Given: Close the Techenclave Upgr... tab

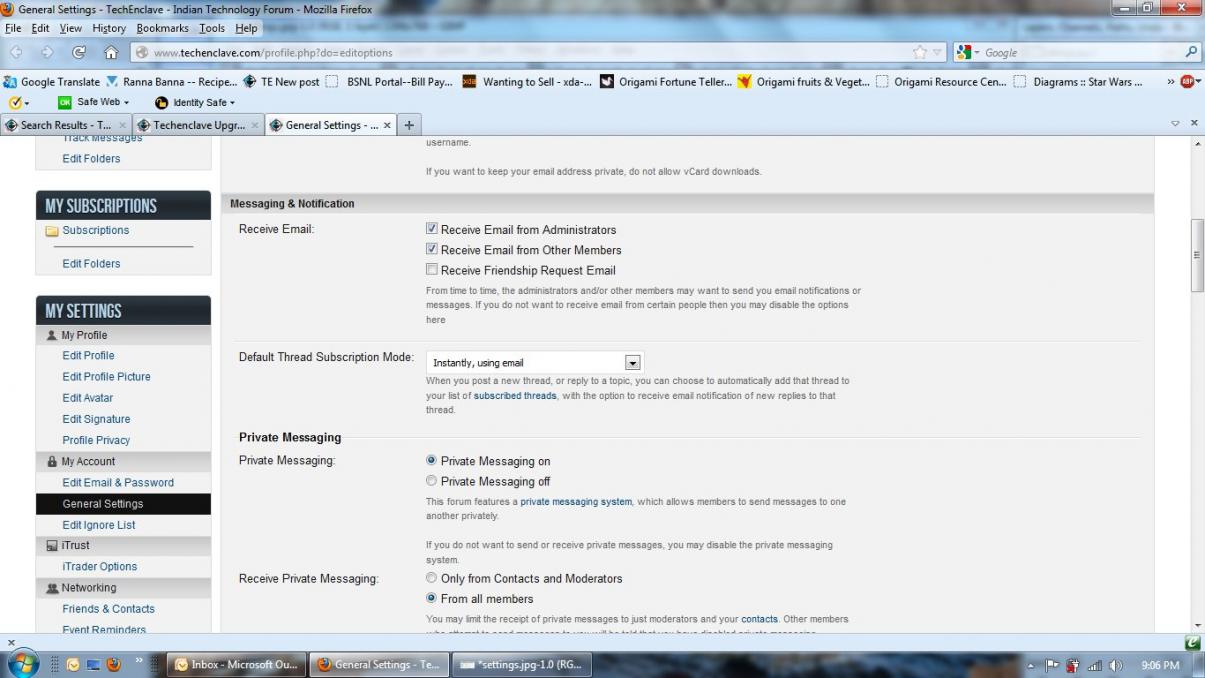Looking at the screenshot, I should 254,125.
